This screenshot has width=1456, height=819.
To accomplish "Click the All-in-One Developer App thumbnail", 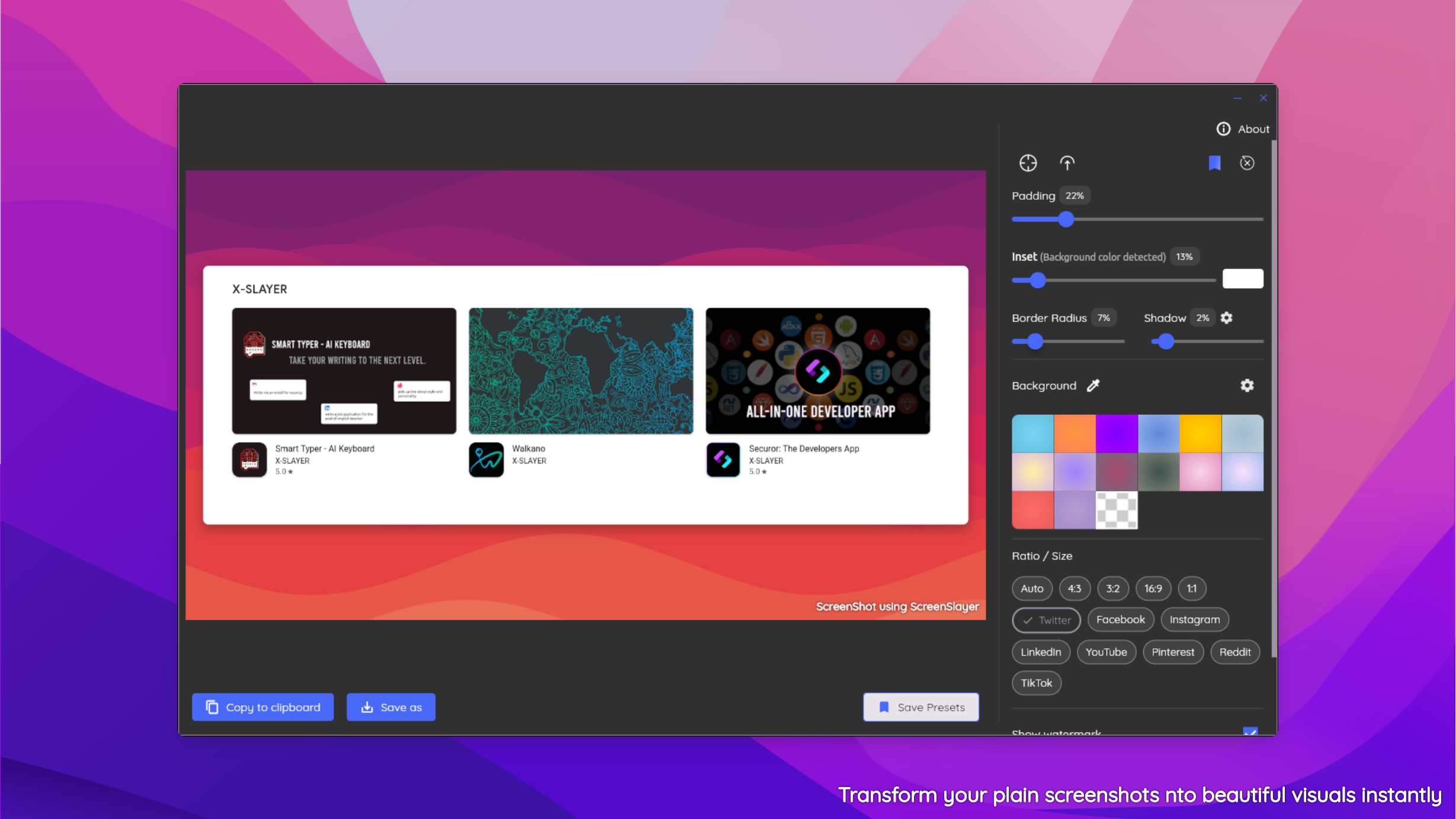I will 818,371.
